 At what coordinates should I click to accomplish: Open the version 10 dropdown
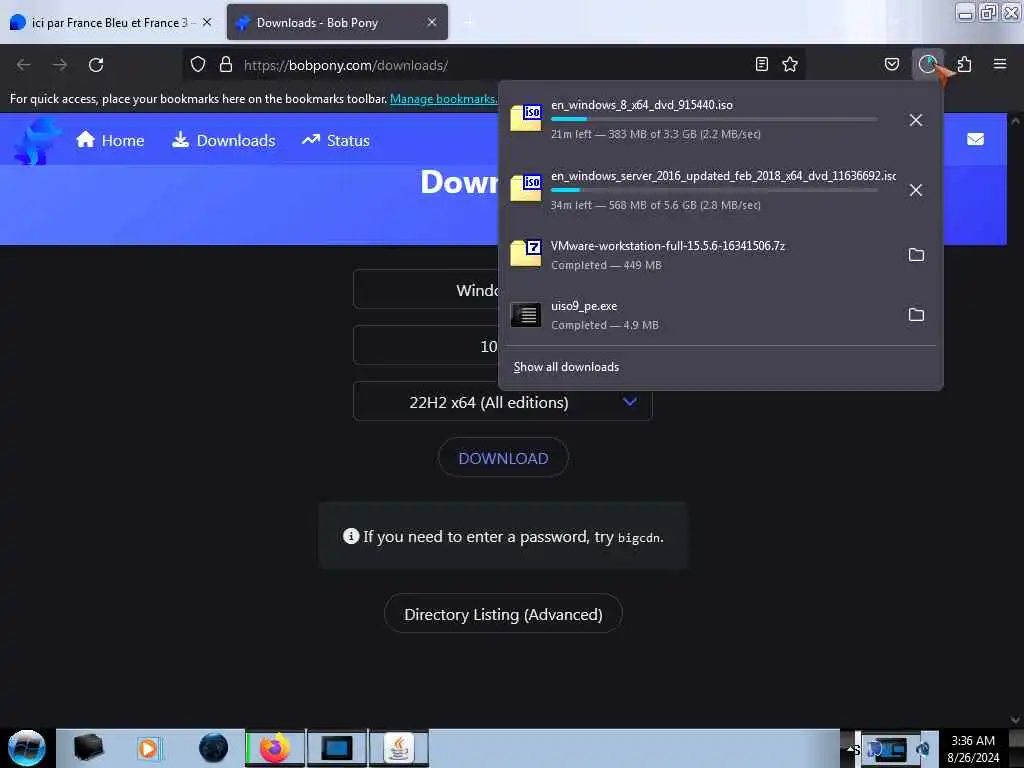coord(426,345)
